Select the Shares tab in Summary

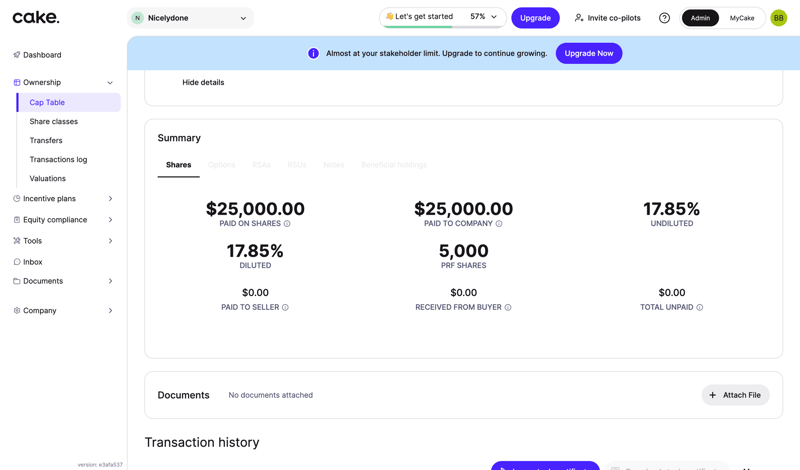(x=178, y=165)
